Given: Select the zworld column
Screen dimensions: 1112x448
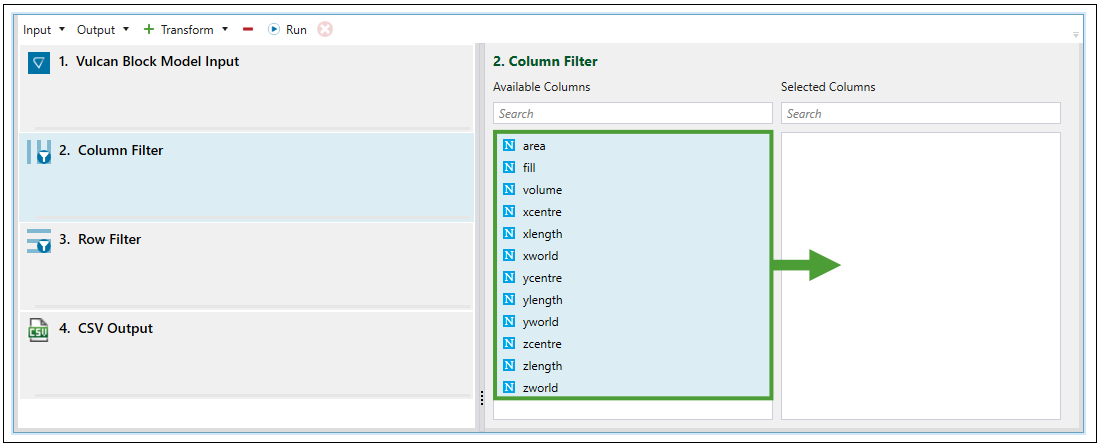Looking at the screenshot, I should point(540,388).
